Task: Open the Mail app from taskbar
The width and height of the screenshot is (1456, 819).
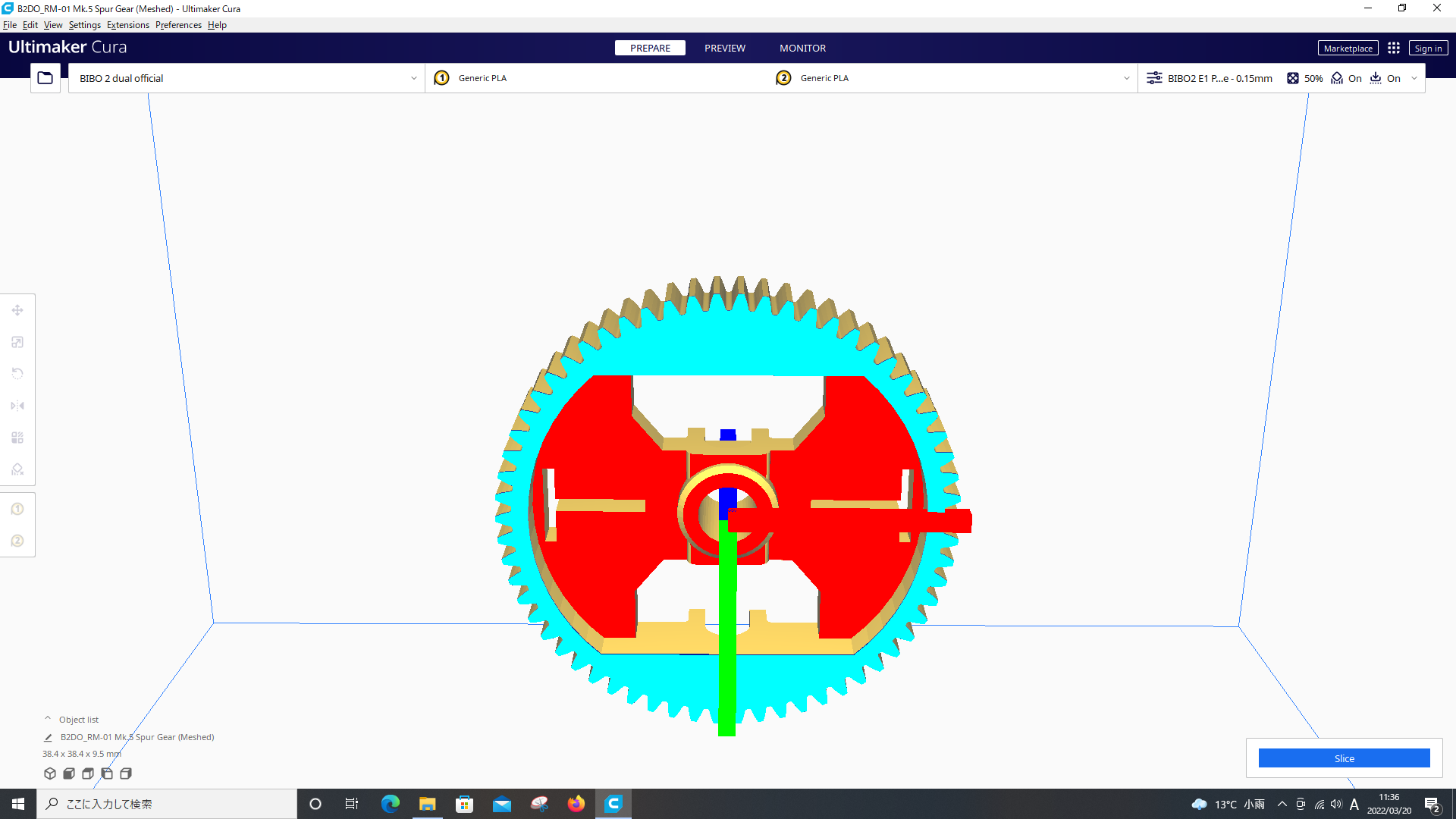Action: [502, 804]
